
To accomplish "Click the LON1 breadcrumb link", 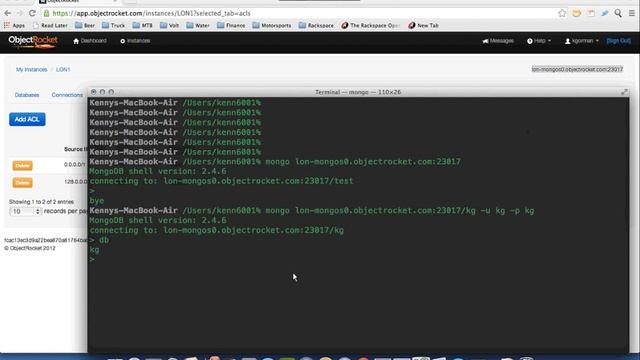I will point(63,70).
